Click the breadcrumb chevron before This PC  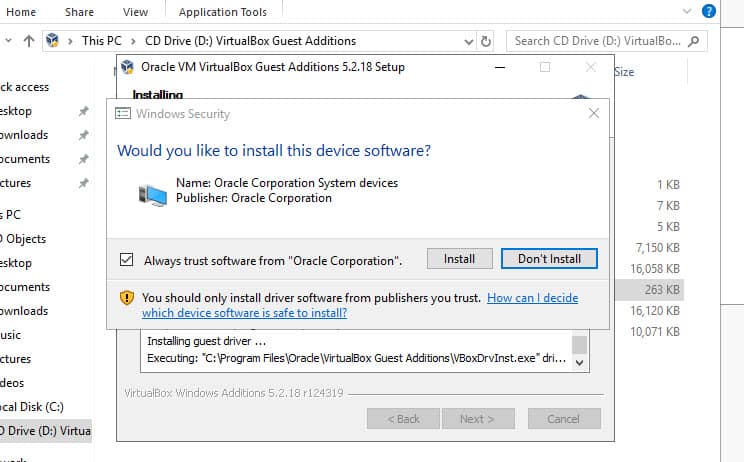pos(70,41)
